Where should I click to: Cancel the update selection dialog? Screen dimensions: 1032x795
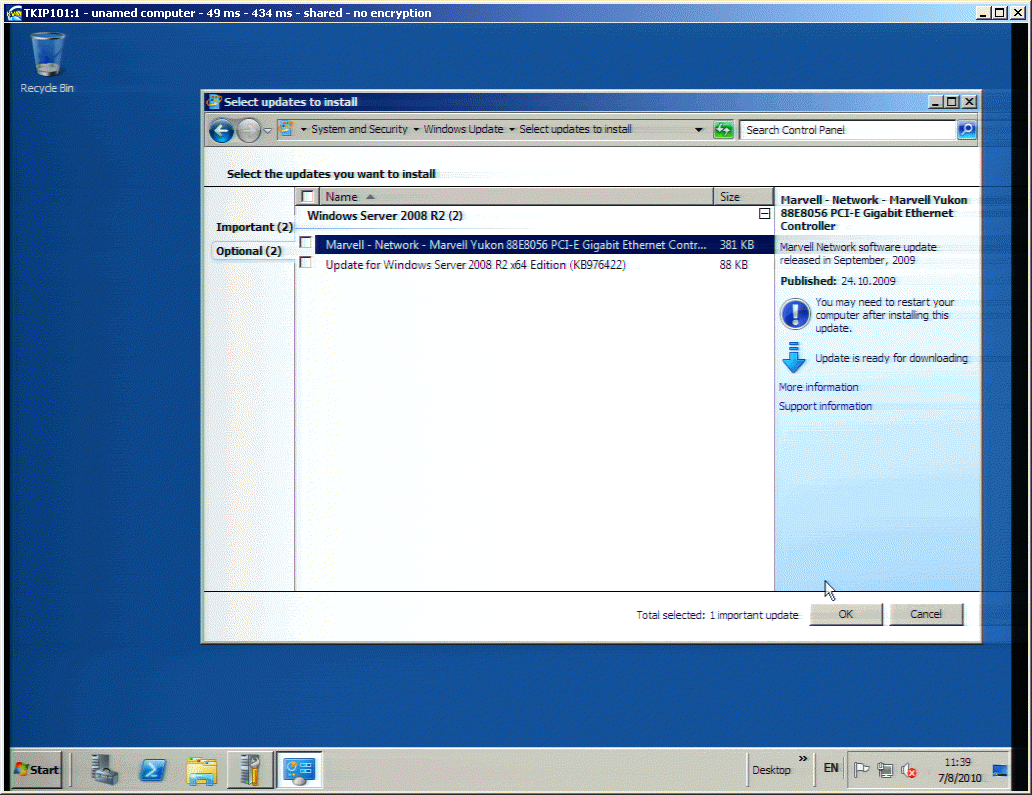(925, 614)
